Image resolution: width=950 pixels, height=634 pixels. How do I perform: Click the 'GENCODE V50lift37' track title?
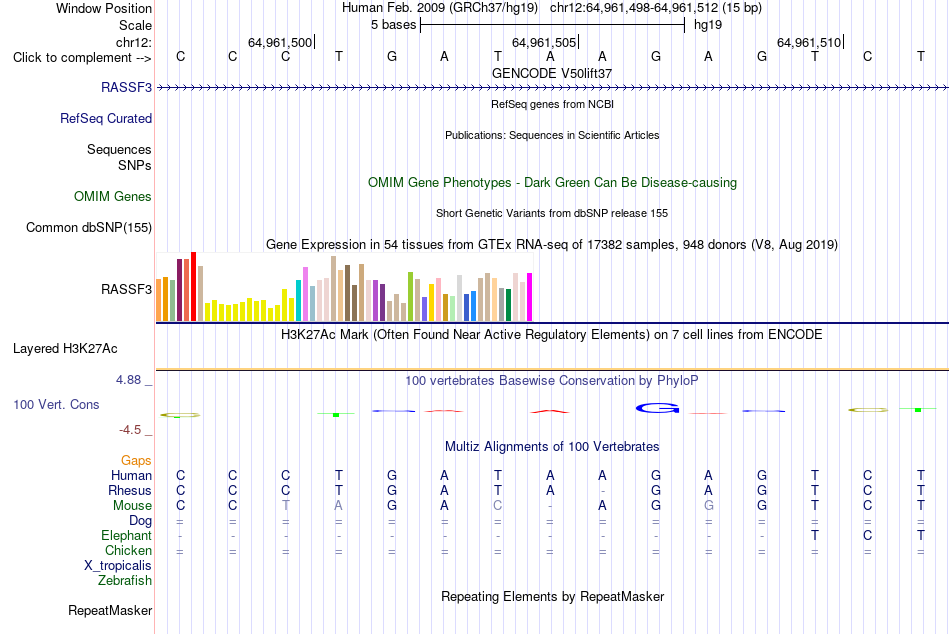pos(552,73)
